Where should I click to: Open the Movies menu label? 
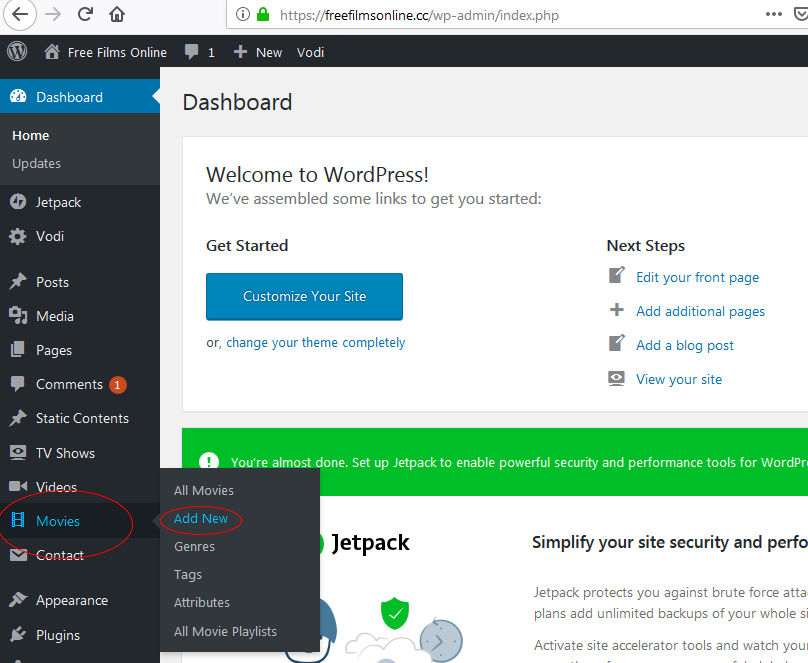pos(58,521)
